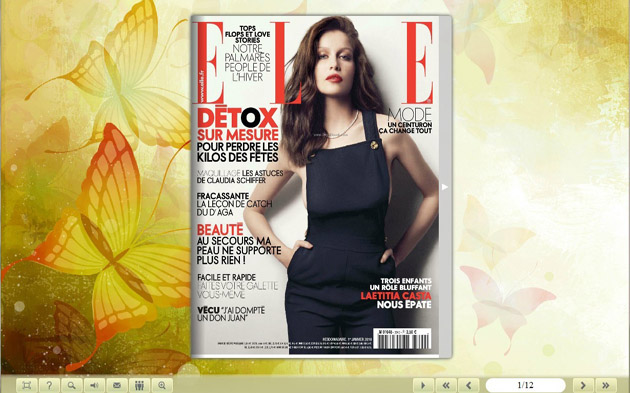The width and height of the screenshot is (630, 393).
Task: Flip page using right edge triangle arrow
Action: pos(445,187)
